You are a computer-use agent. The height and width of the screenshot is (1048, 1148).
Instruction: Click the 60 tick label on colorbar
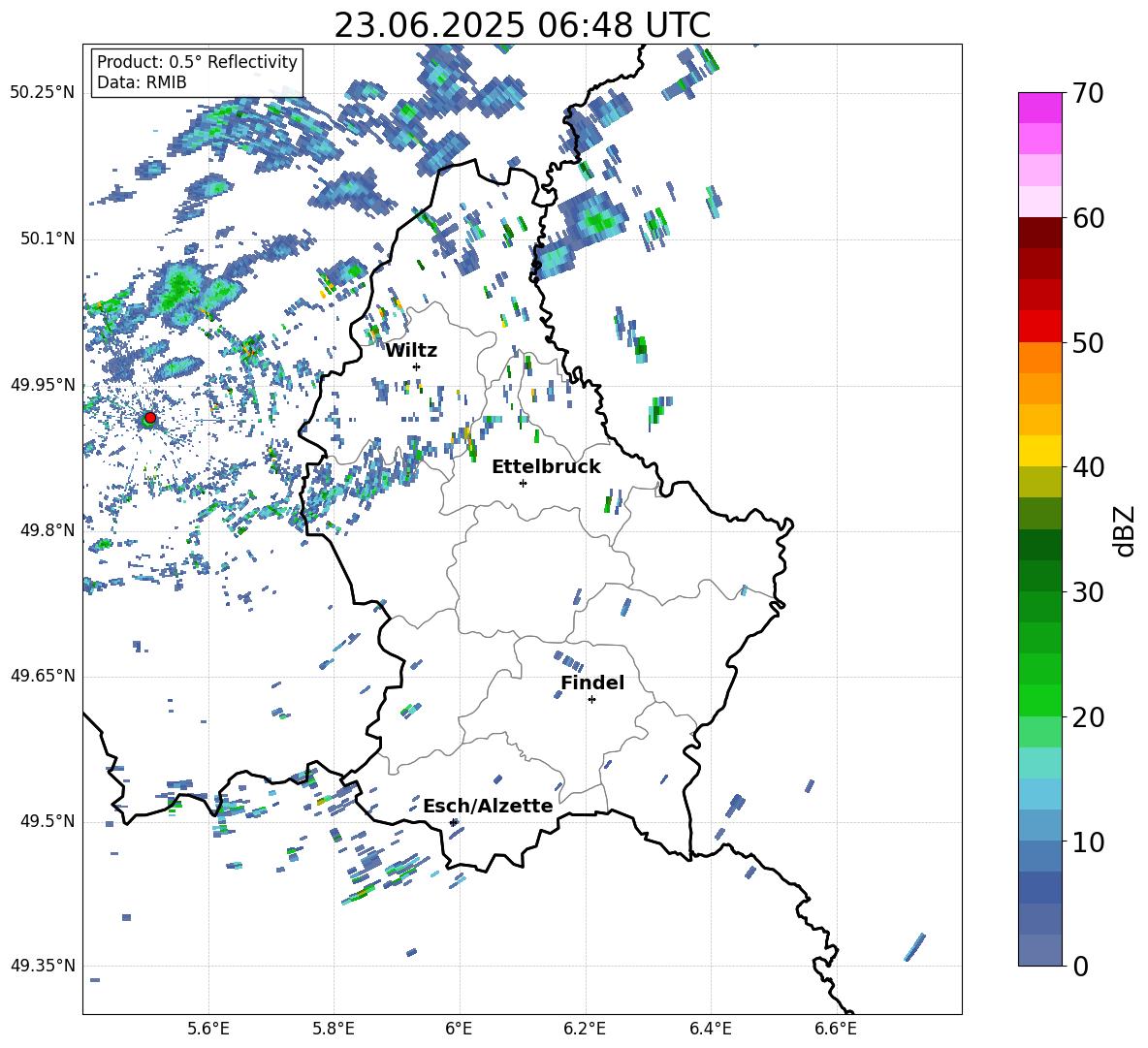[x=1089, y=218]
